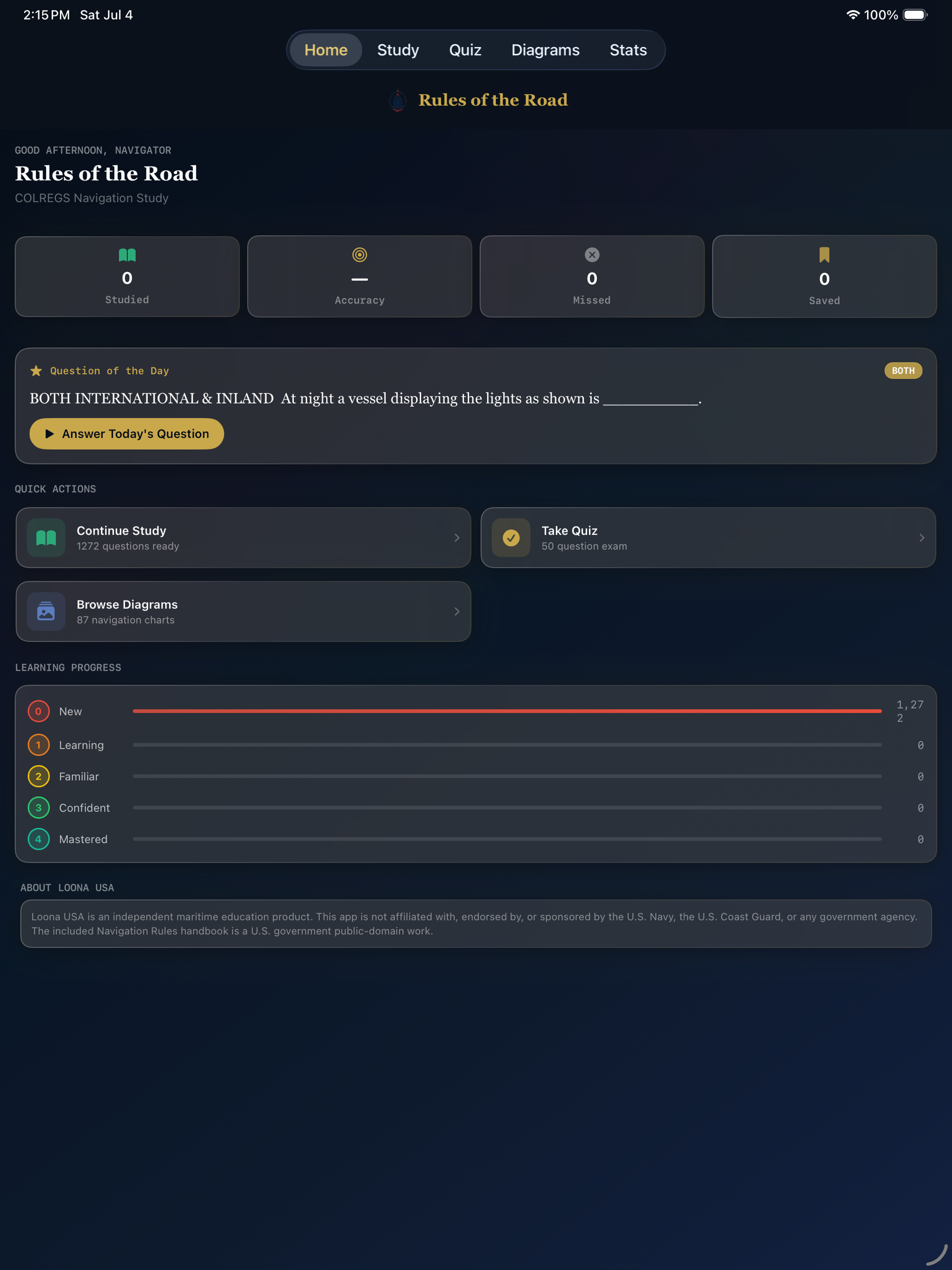952x1270 pixels.
Task: Click the BOTH badge on the question card
Action: (903, 371)
